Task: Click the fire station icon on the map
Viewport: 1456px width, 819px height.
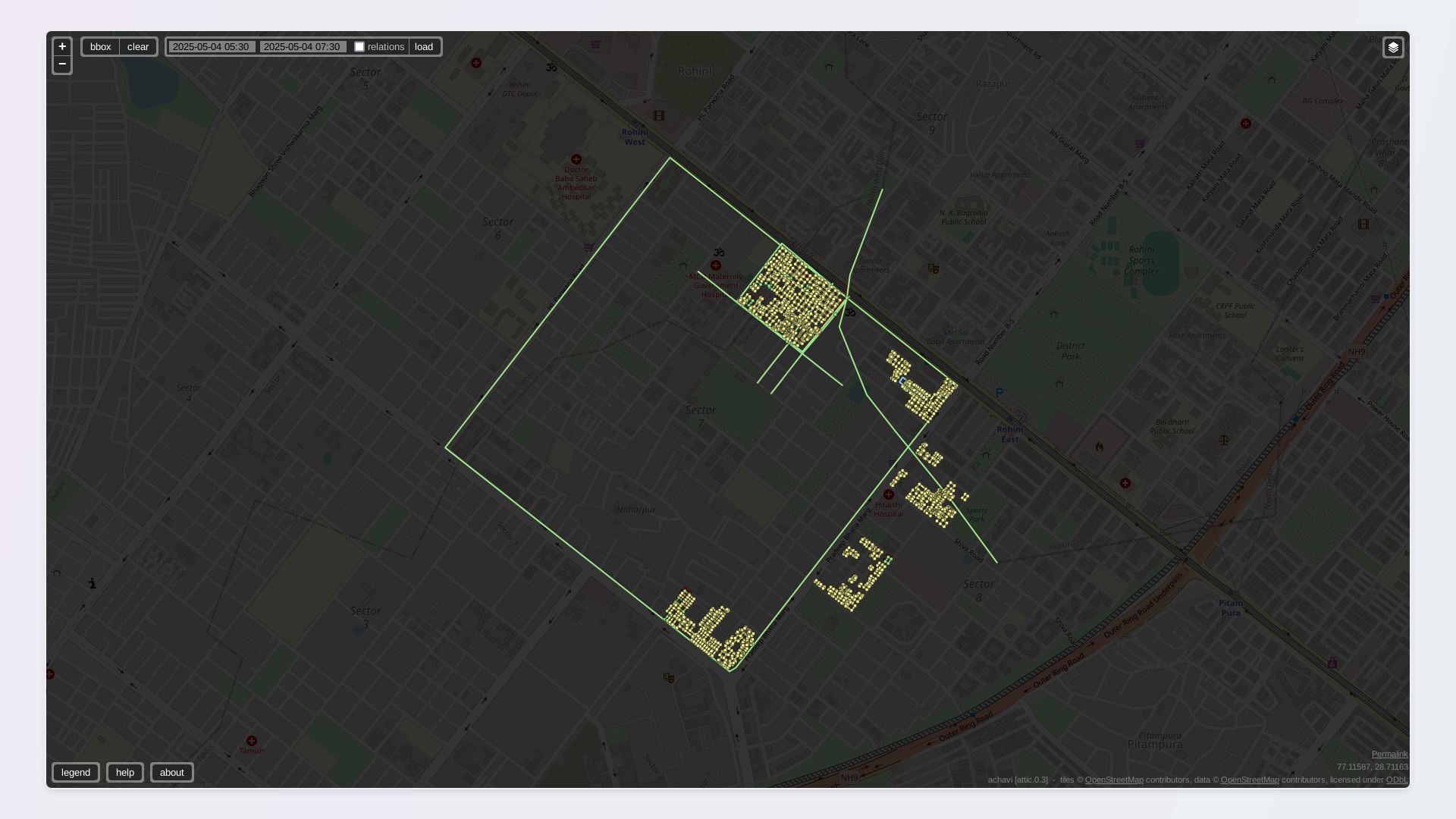Action: point(1100,447)
